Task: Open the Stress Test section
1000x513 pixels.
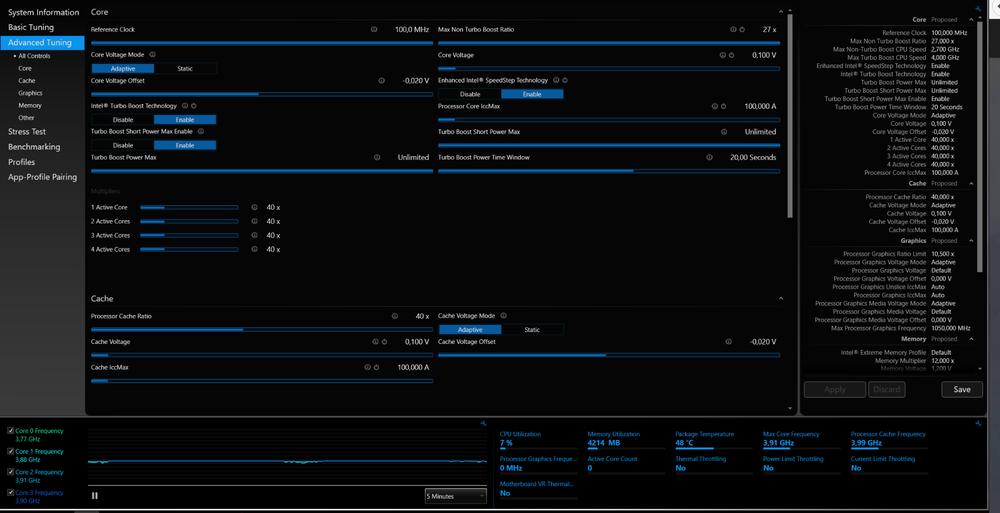Action: 27,131
